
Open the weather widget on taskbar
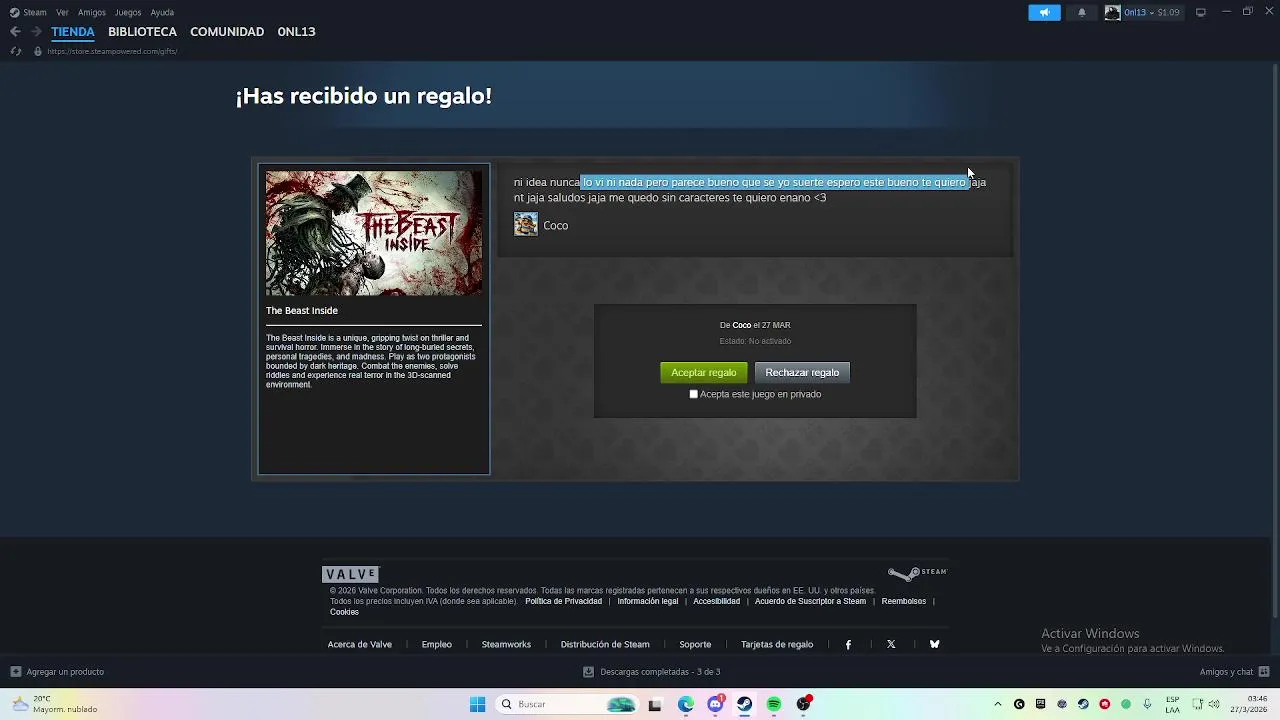click(55, 704)
